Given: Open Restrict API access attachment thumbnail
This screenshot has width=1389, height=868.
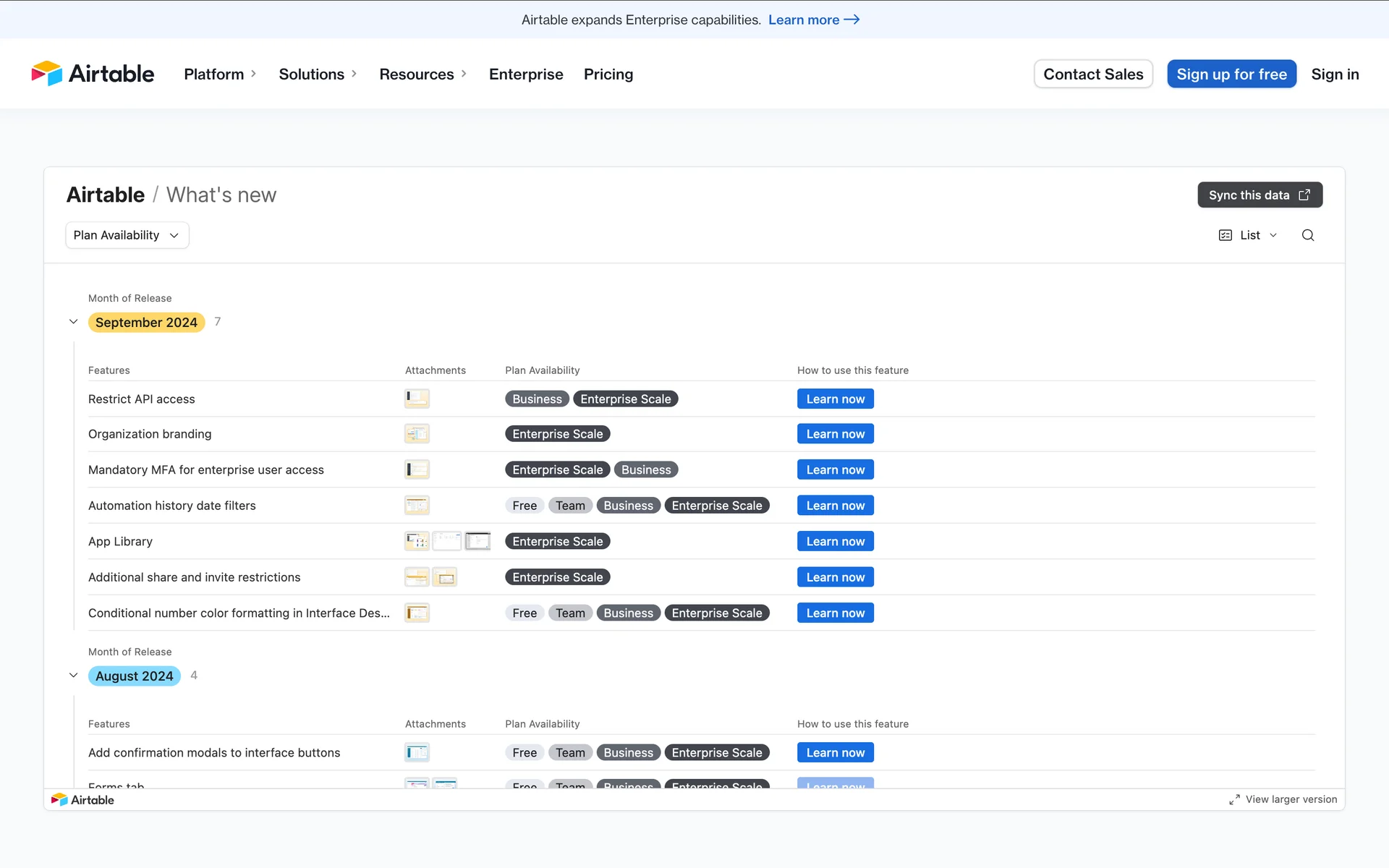Looking at the screenshot, I should (x=417, y=399).
